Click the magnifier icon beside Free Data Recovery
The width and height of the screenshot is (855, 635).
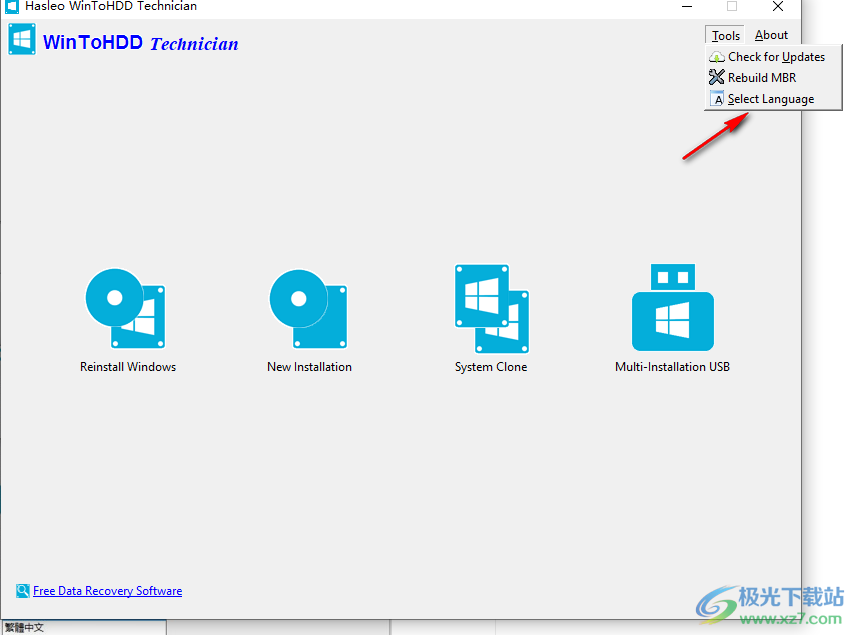point(23,591)
